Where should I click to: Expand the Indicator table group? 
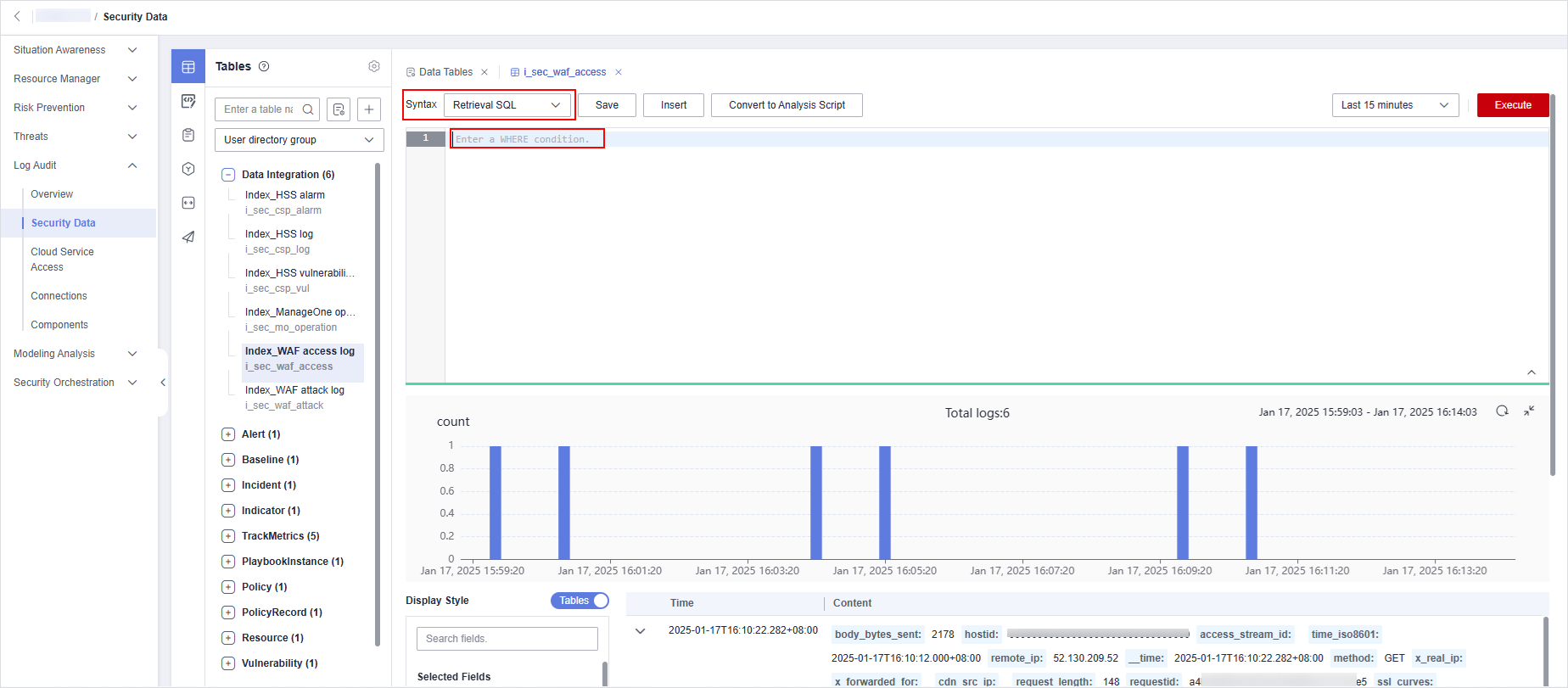pyautogui.click(x=227, y=511)
